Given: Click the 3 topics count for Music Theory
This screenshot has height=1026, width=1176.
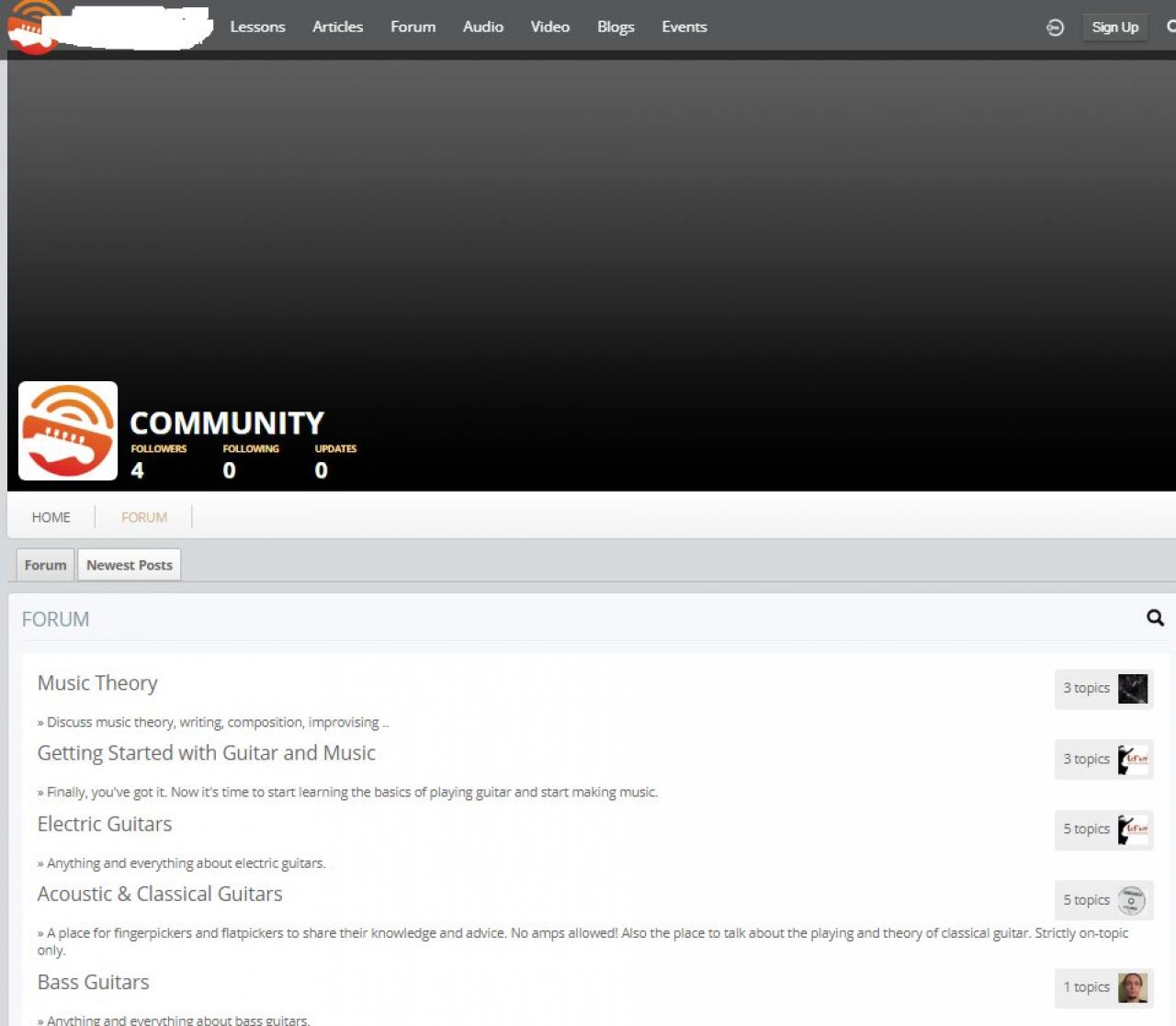Looking at the screenshot, I should [x=1087, y=688].
